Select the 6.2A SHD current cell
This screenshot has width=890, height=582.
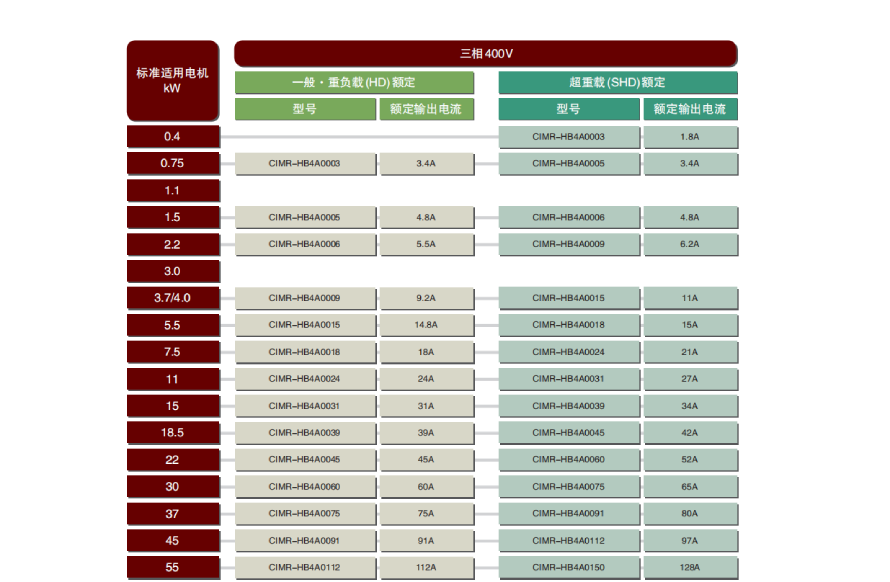[x=690, y=244]
